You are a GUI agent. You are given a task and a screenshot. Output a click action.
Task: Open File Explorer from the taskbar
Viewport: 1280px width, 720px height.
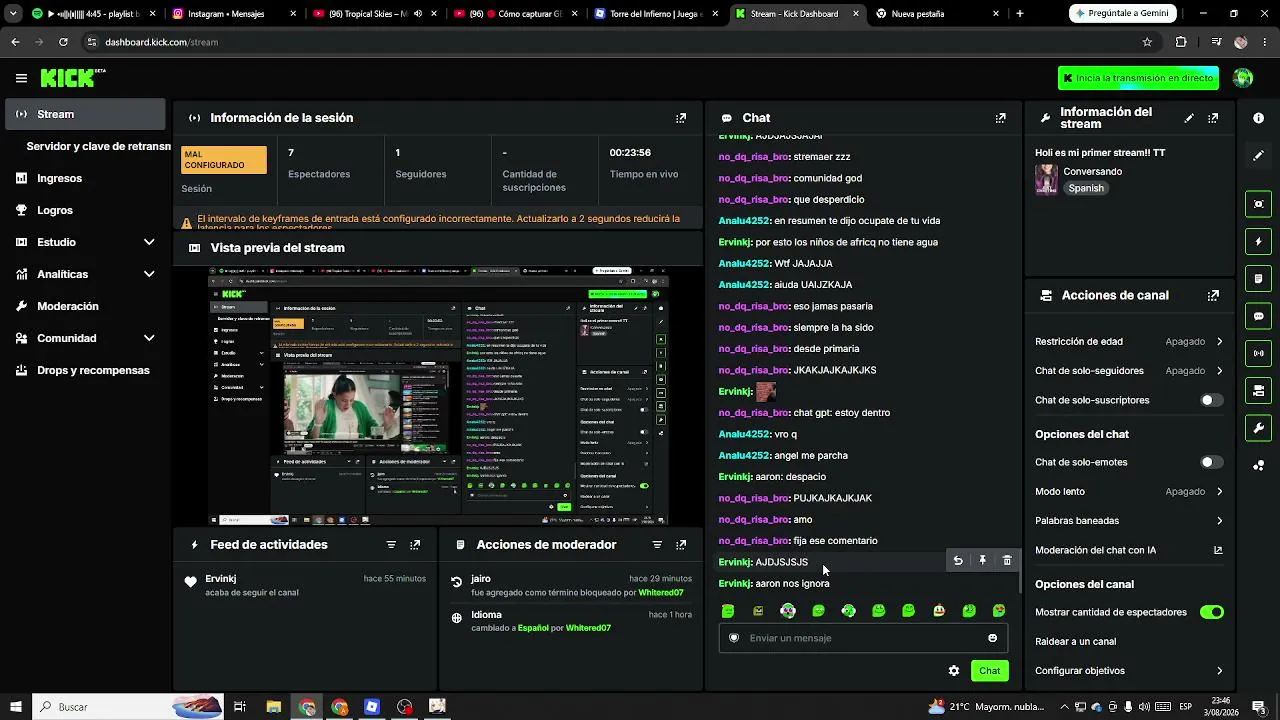click(x=273, y=707)
